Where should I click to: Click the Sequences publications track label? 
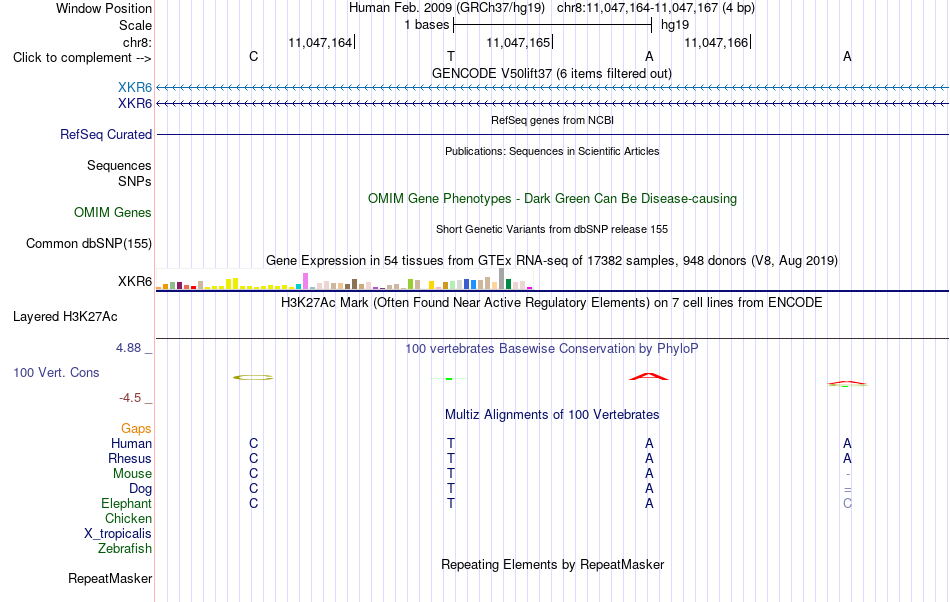119,165
